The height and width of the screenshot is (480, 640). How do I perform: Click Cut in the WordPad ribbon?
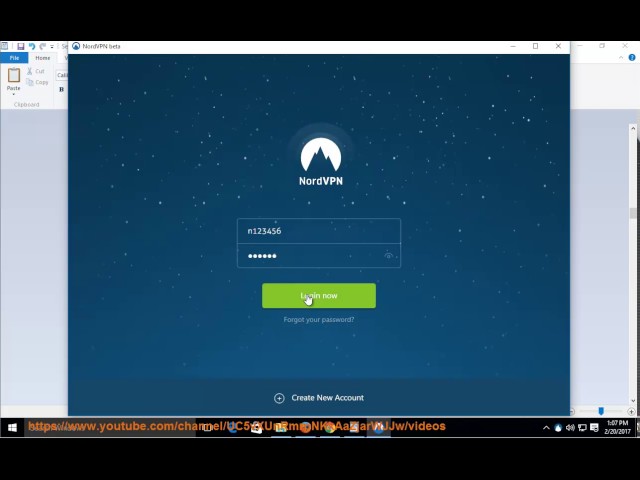click(x=36, y=71)
